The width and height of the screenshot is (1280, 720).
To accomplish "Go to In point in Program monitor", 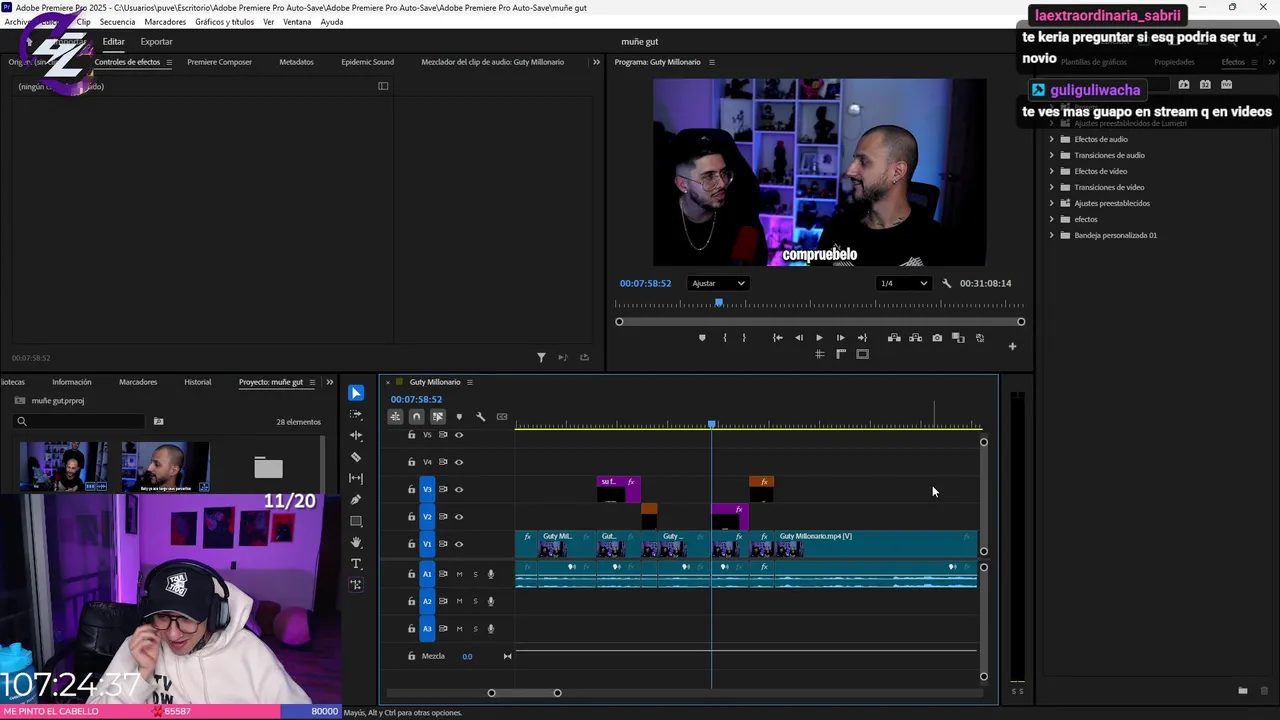I will click(778, 338).
